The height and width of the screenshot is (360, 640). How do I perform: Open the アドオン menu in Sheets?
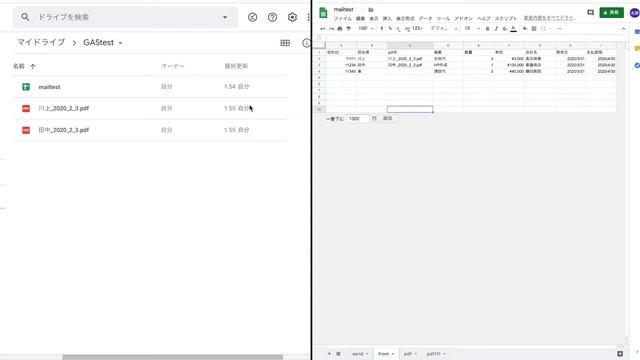[x=464, y=18]
